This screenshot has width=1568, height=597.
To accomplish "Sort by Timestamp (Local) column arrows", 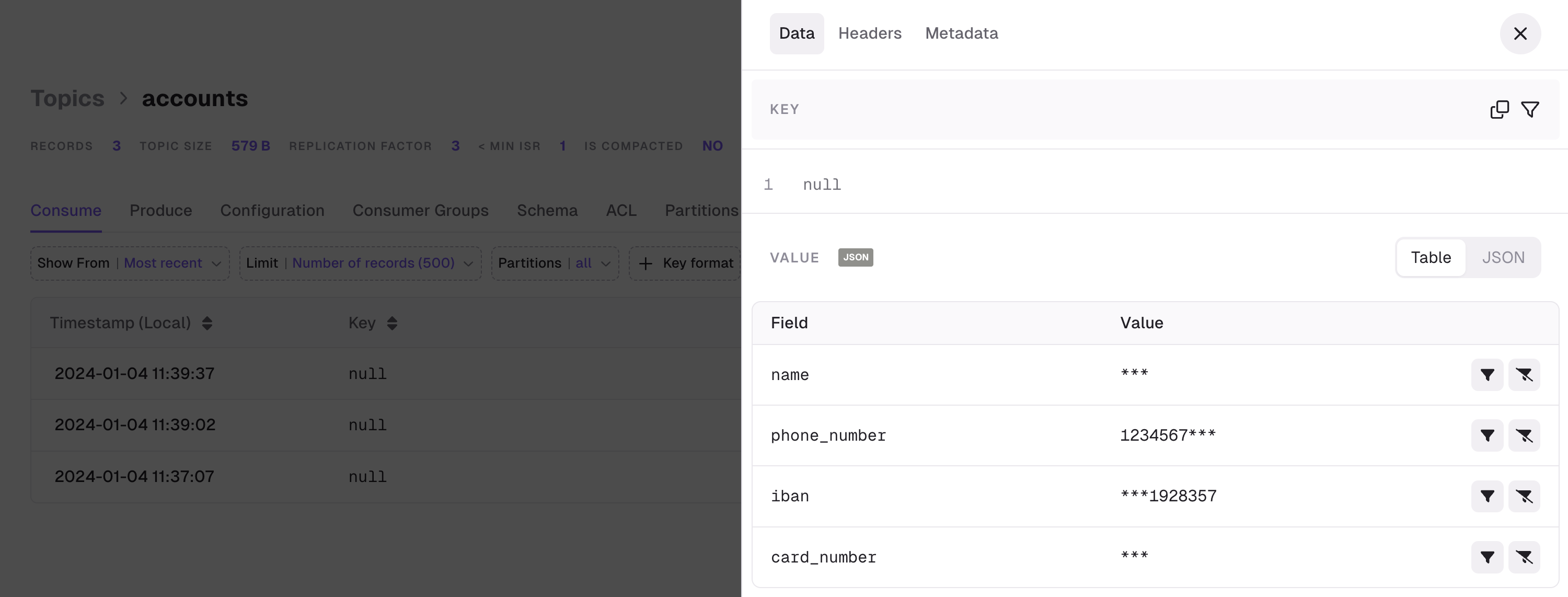I will point(207,323).
